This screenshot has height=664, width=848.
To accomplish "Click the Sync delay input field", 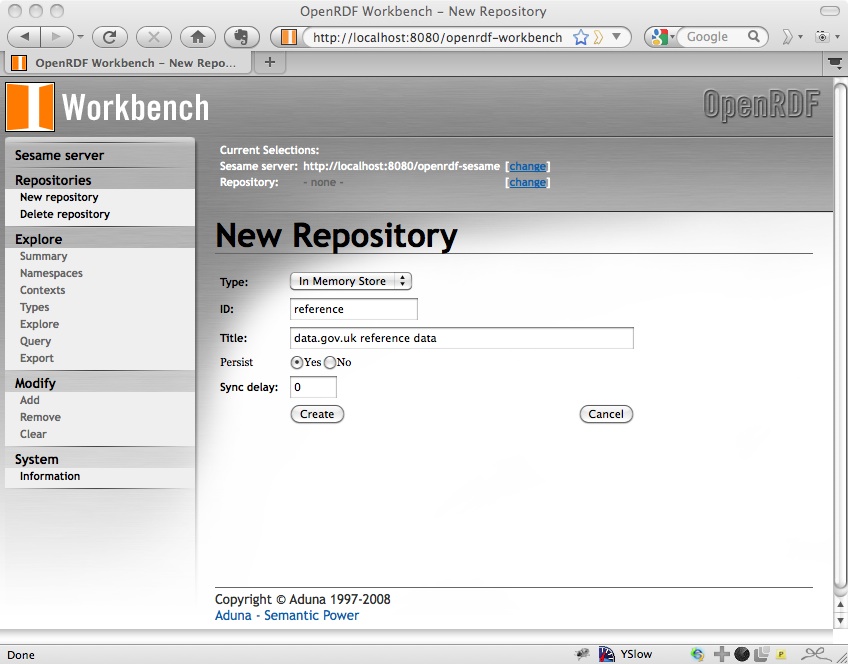I will tap(313, 387).
